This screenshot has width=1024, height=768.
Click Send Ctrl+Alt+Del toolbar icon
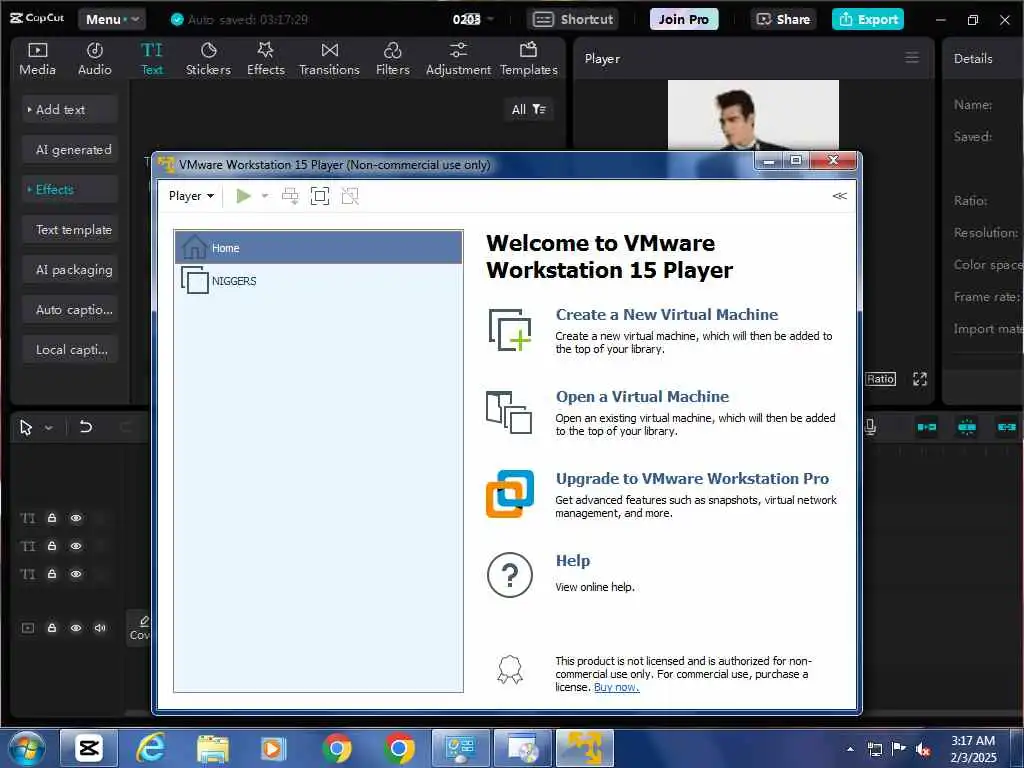[290, 196]
